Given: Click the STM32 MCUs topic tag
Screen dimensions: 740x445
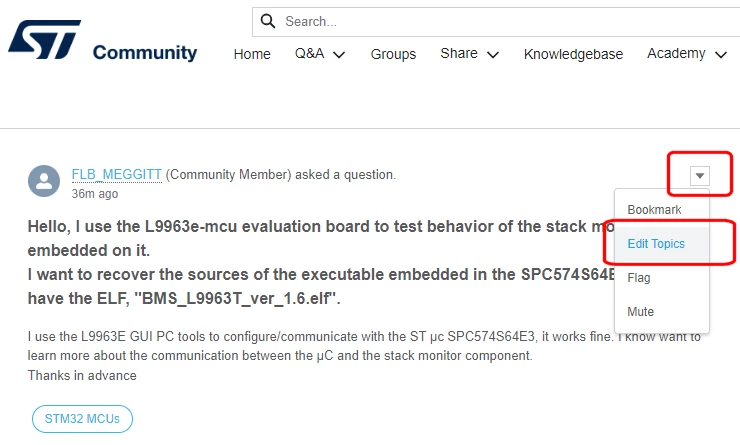Looking at the screenshot, I should tap(82, 419).
